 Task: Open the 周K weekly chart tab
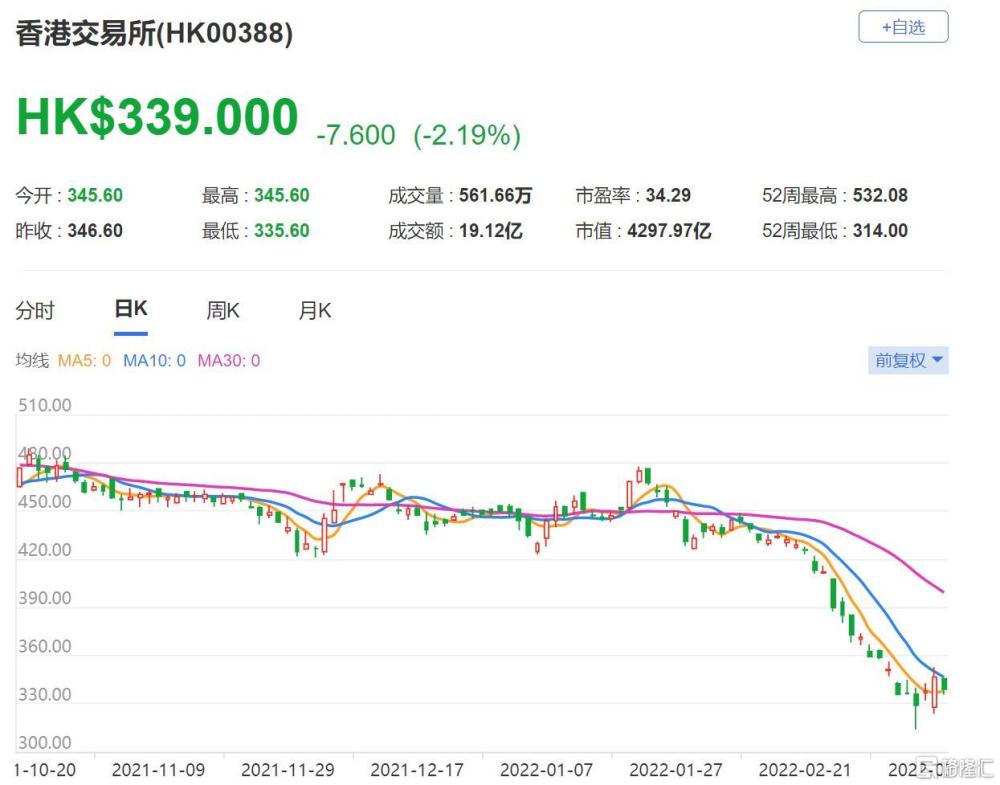coord(223,311)
